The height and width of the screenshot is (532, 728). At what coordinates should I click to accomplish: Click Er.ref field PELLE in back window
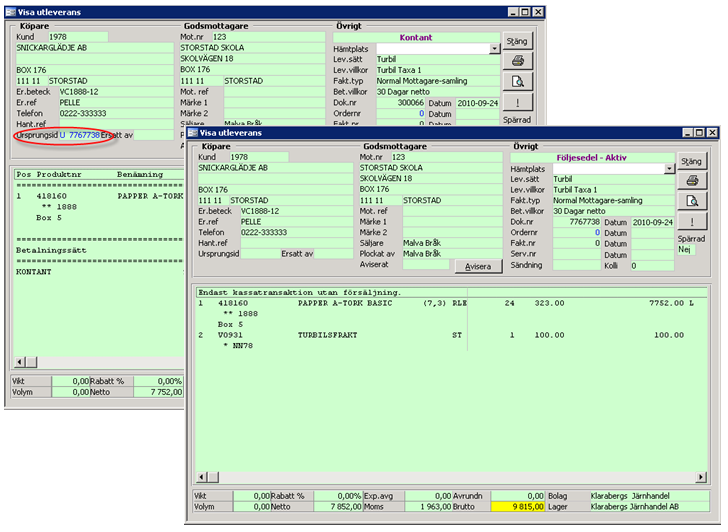[116, 102]
